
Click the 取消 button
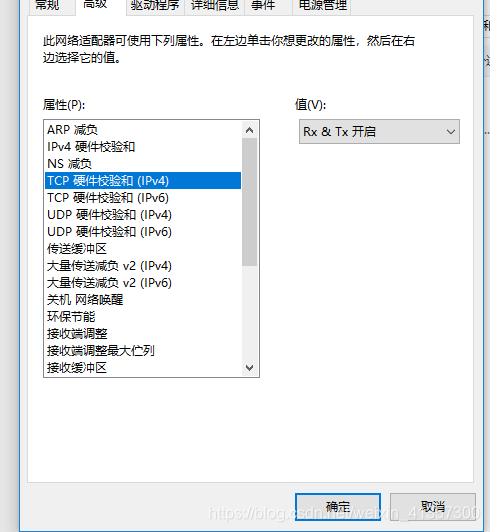click(x=433, y=507)
